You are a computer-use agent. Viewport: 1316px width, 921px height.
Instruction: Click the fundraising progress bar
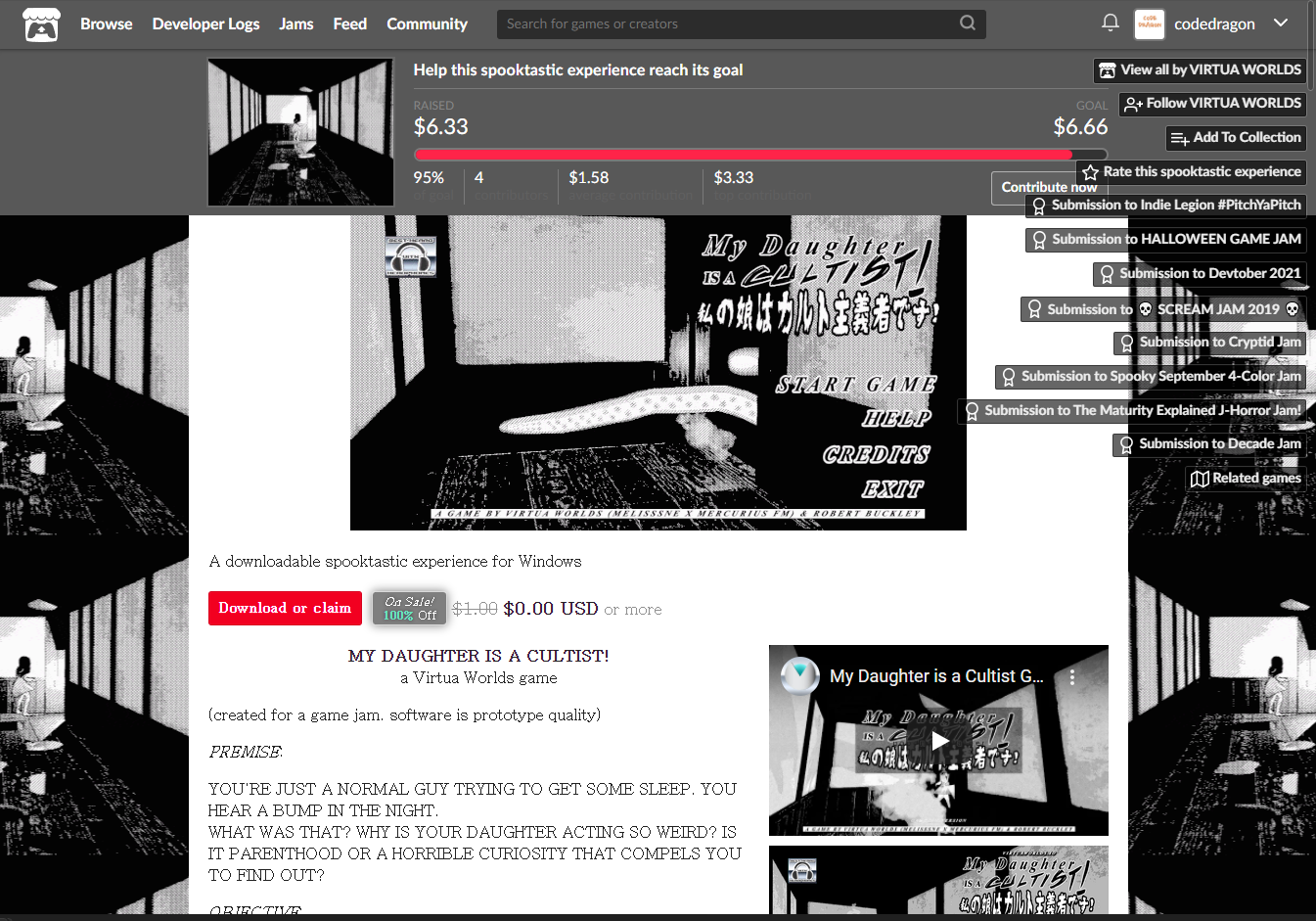pos(760,155)
